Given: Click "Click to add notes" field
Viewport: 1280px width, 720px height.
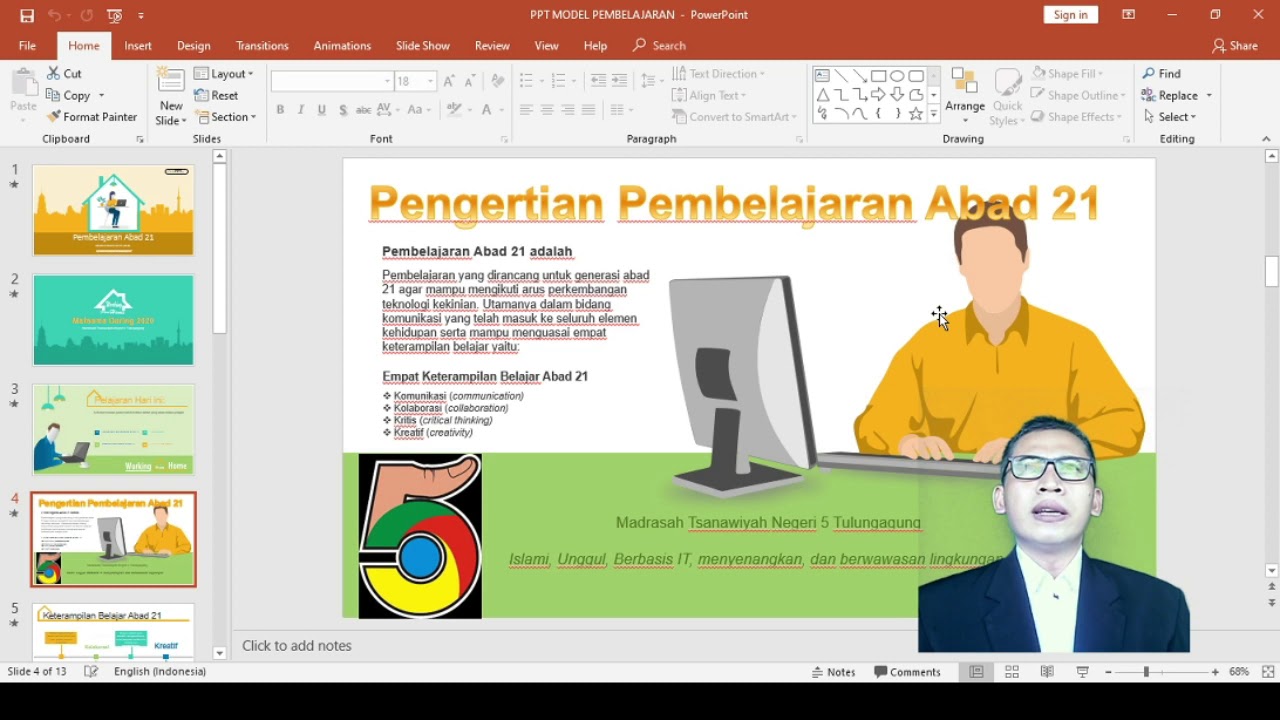Looking at the screenshot, I should point(297,646).
